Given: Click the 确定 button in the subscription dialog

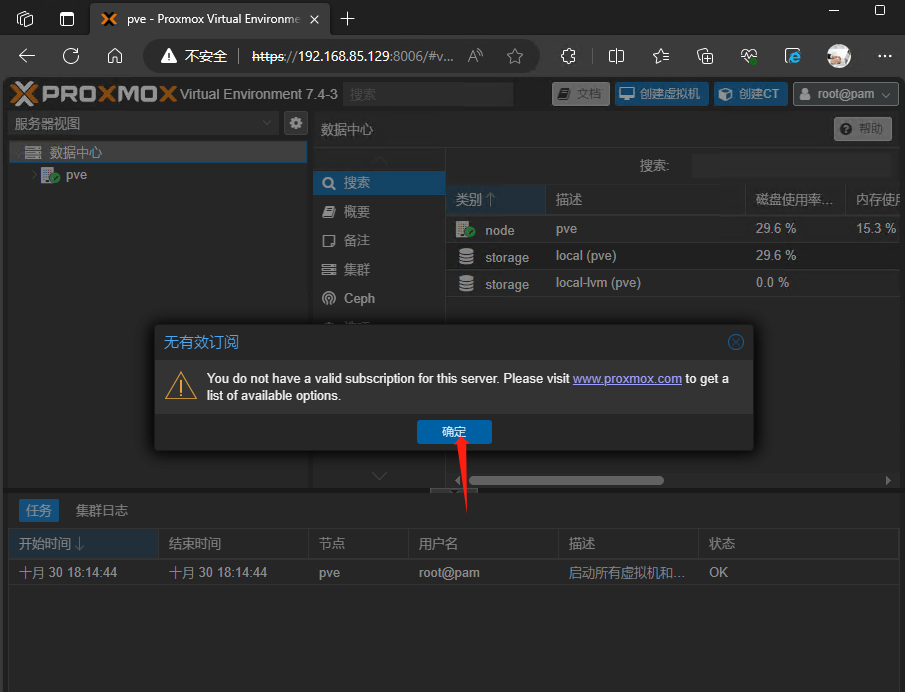Looking at the screenshot, I should coord(454,432).
